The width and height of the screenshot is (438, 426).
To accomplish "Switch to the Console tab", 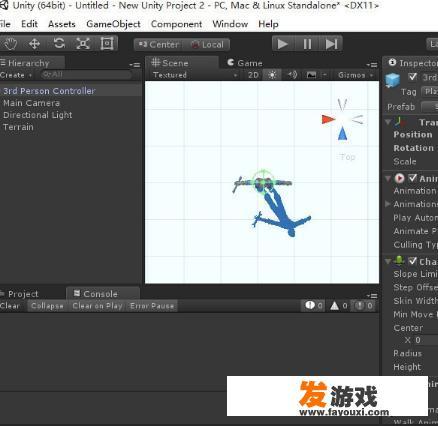I will (103, 294).
